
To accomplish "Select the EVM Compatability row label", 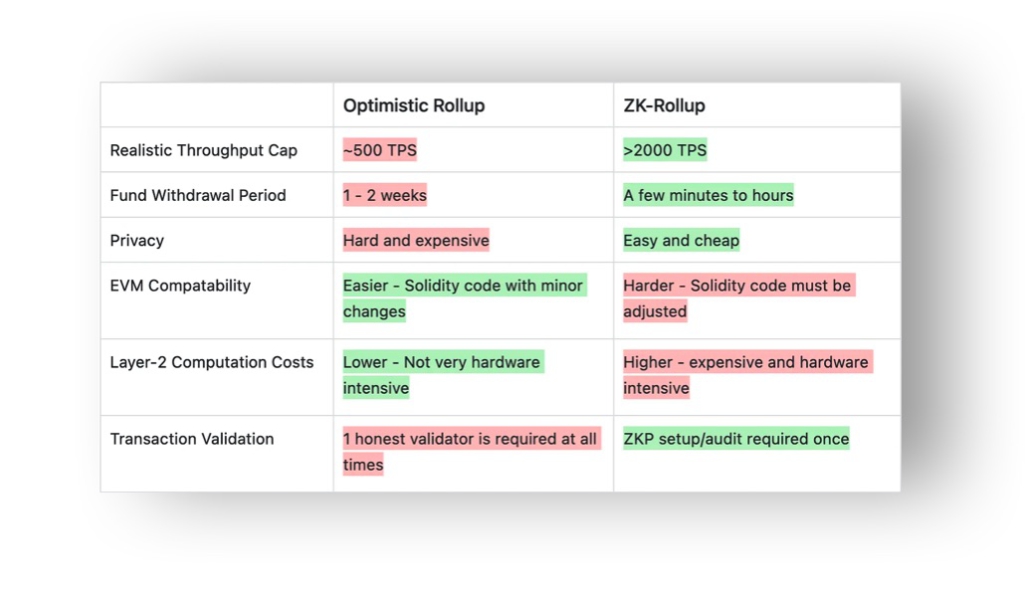I will click(x=180, y=285).
